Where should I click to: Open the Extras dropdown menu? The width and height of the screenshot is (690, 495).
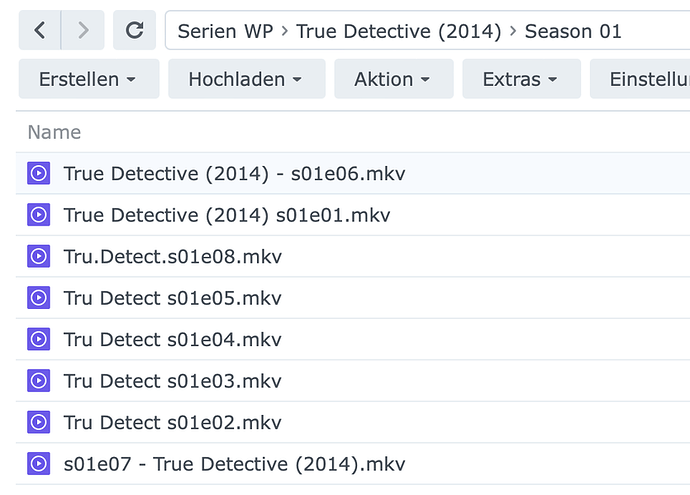point(520,79)
